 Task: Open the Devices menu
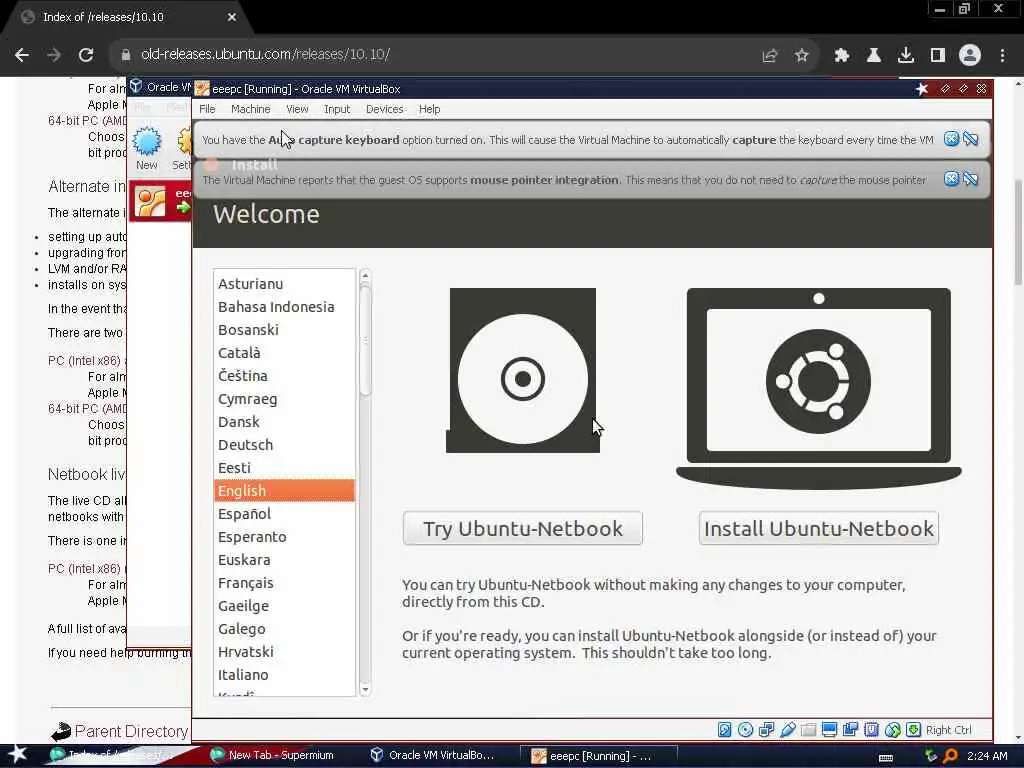coord(385,109)
